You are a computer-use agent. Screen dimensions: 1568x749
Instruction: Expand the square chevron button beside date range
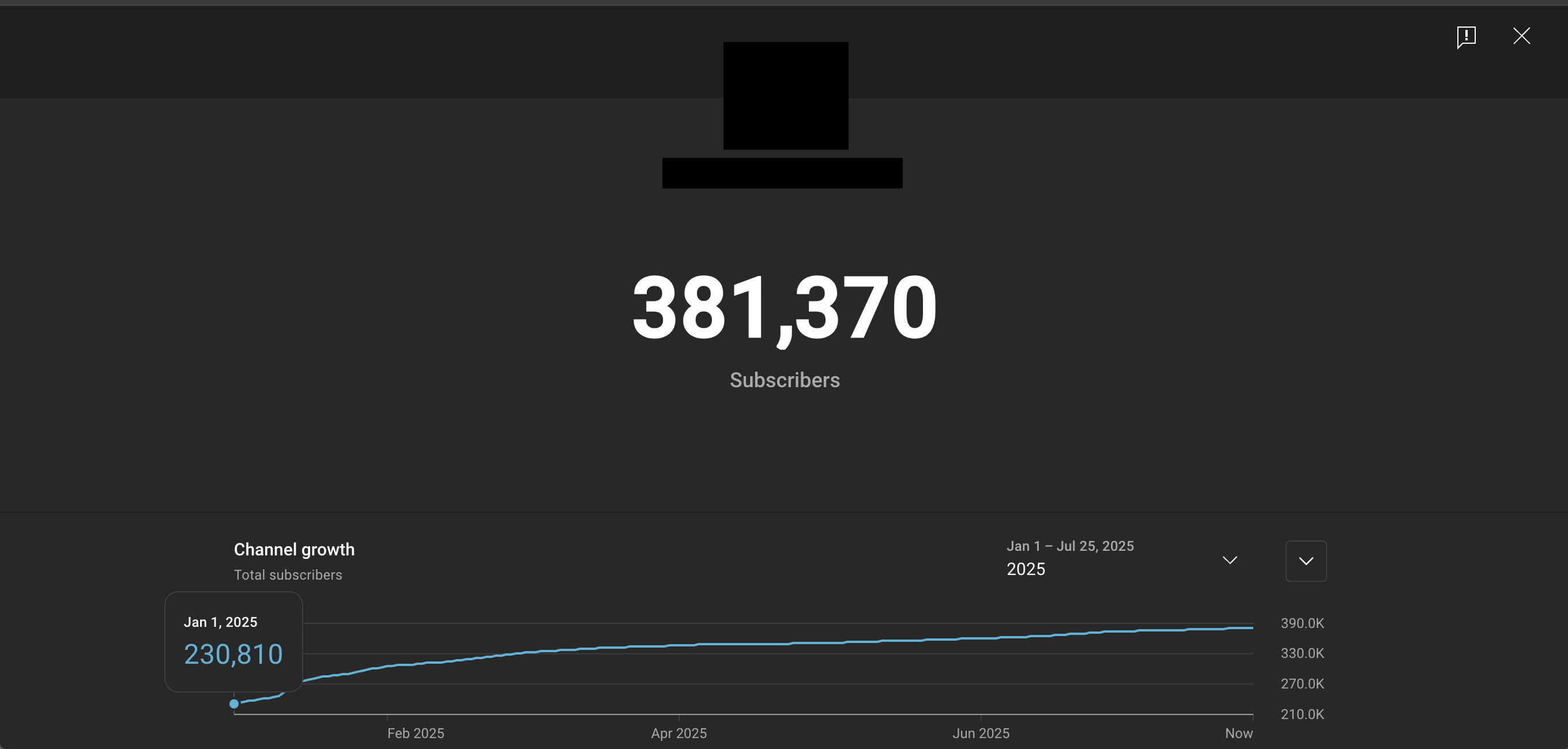[x=1306, y=561]
